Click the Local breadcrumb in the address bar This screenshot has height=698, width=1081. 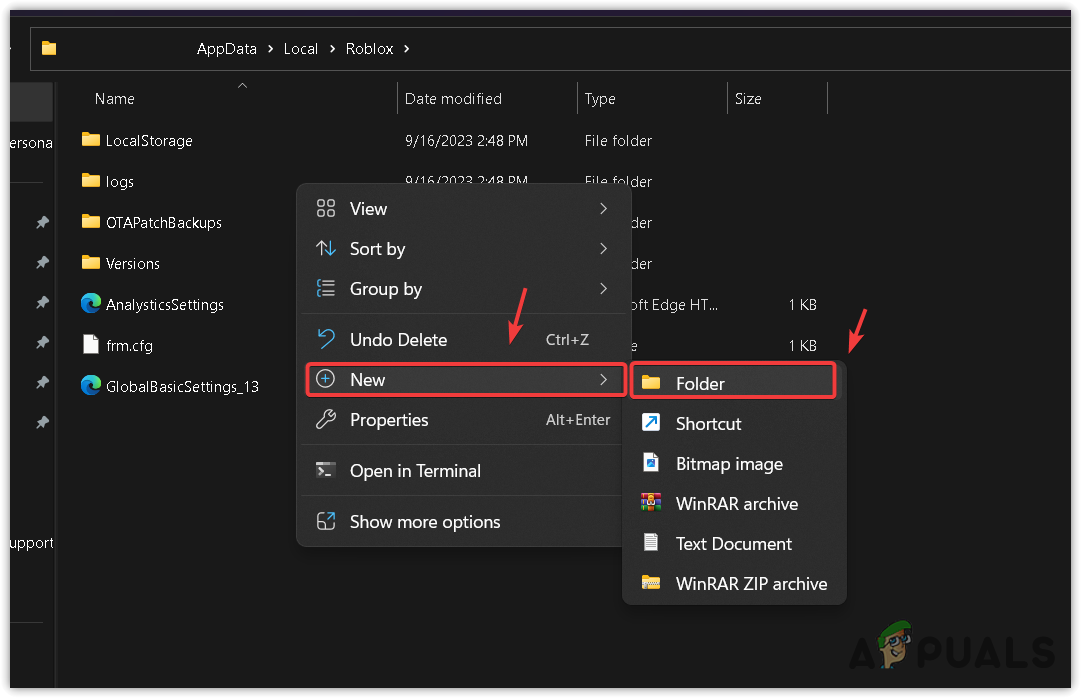tap(300, 48)
